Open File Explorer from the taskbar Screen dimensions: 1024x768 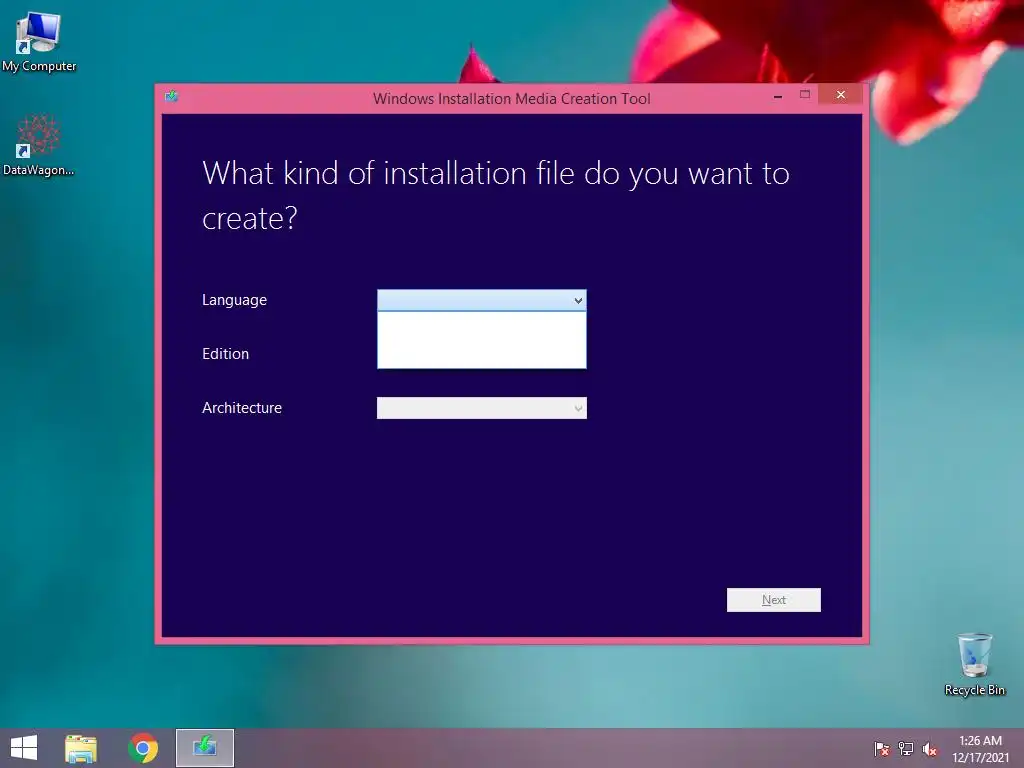81,748
